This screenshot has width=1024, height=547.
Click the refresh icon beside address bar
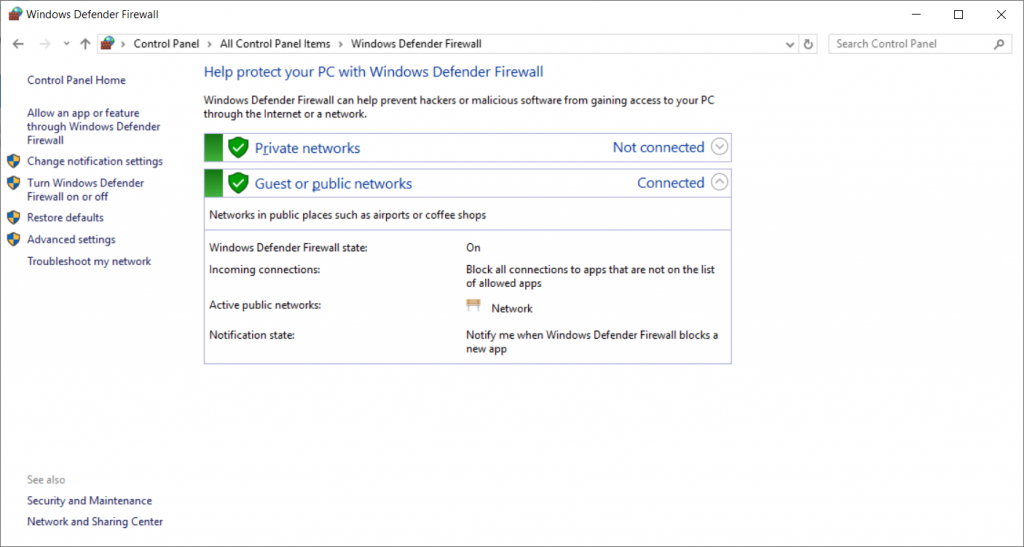[x=808, y=44]
